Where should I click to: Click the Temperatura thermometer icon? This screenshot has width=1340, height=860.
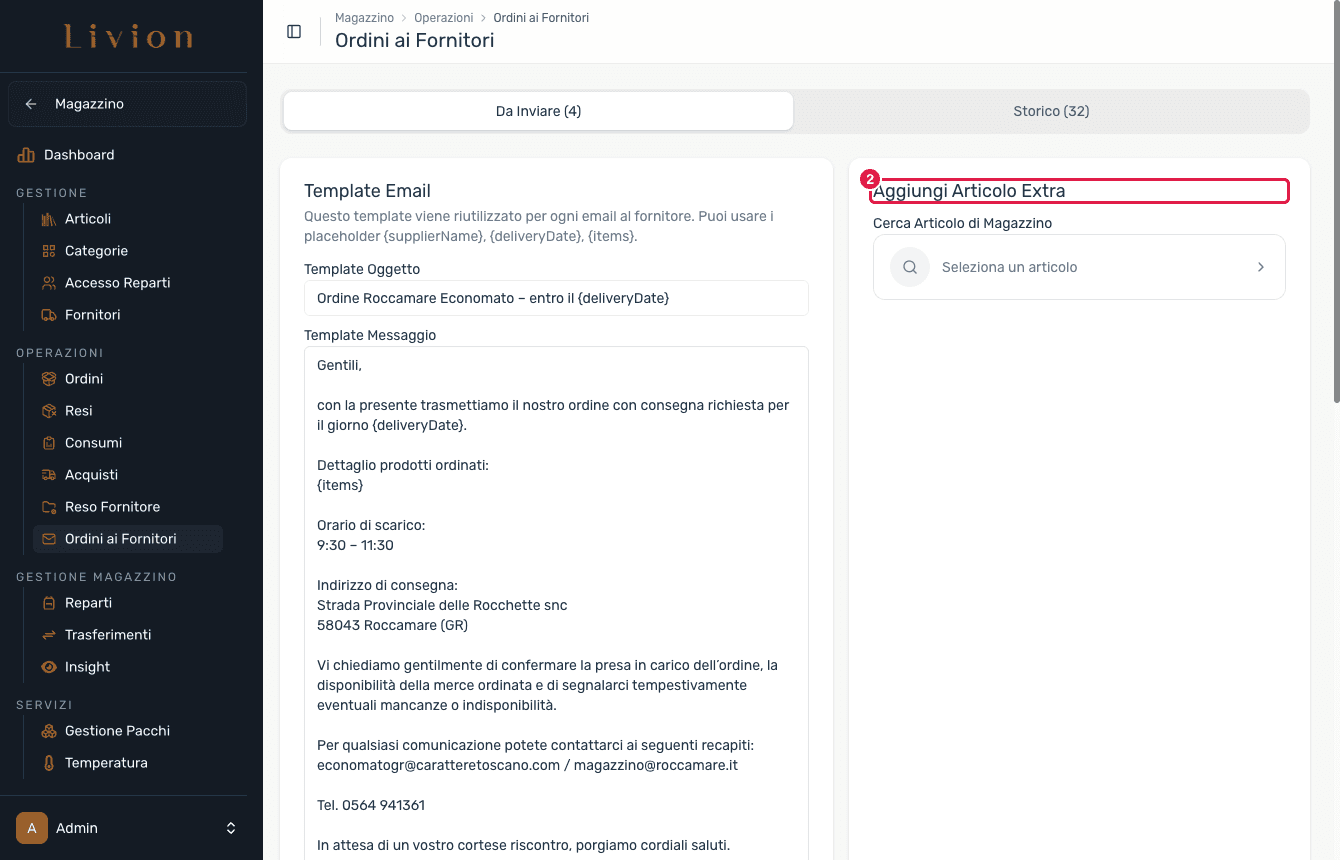pyautogui.click(x=49, y=763)
